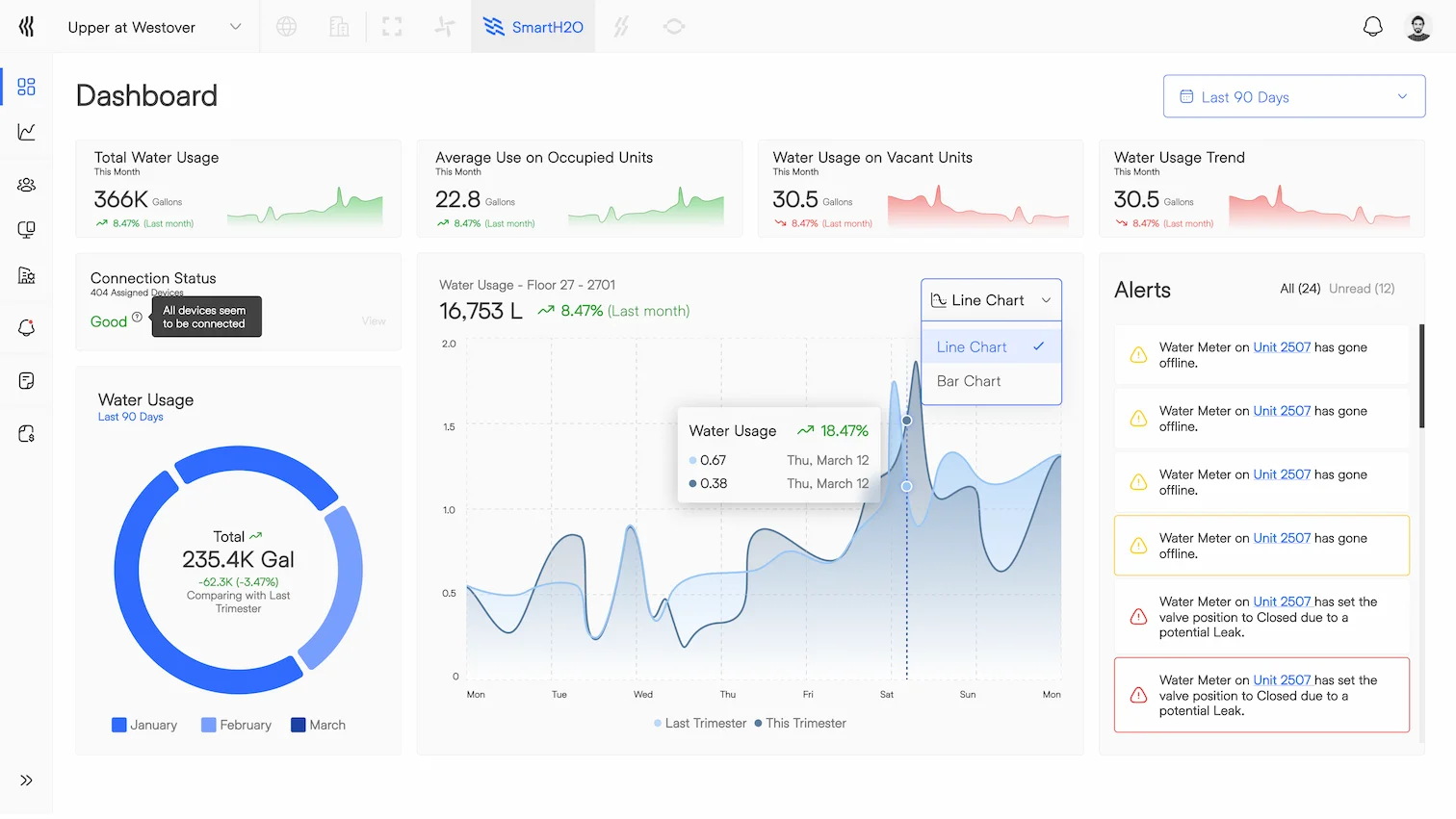Click the Last 90 Days label under Water Usage
Viewport: 1456px width, 819px height.
130,417
